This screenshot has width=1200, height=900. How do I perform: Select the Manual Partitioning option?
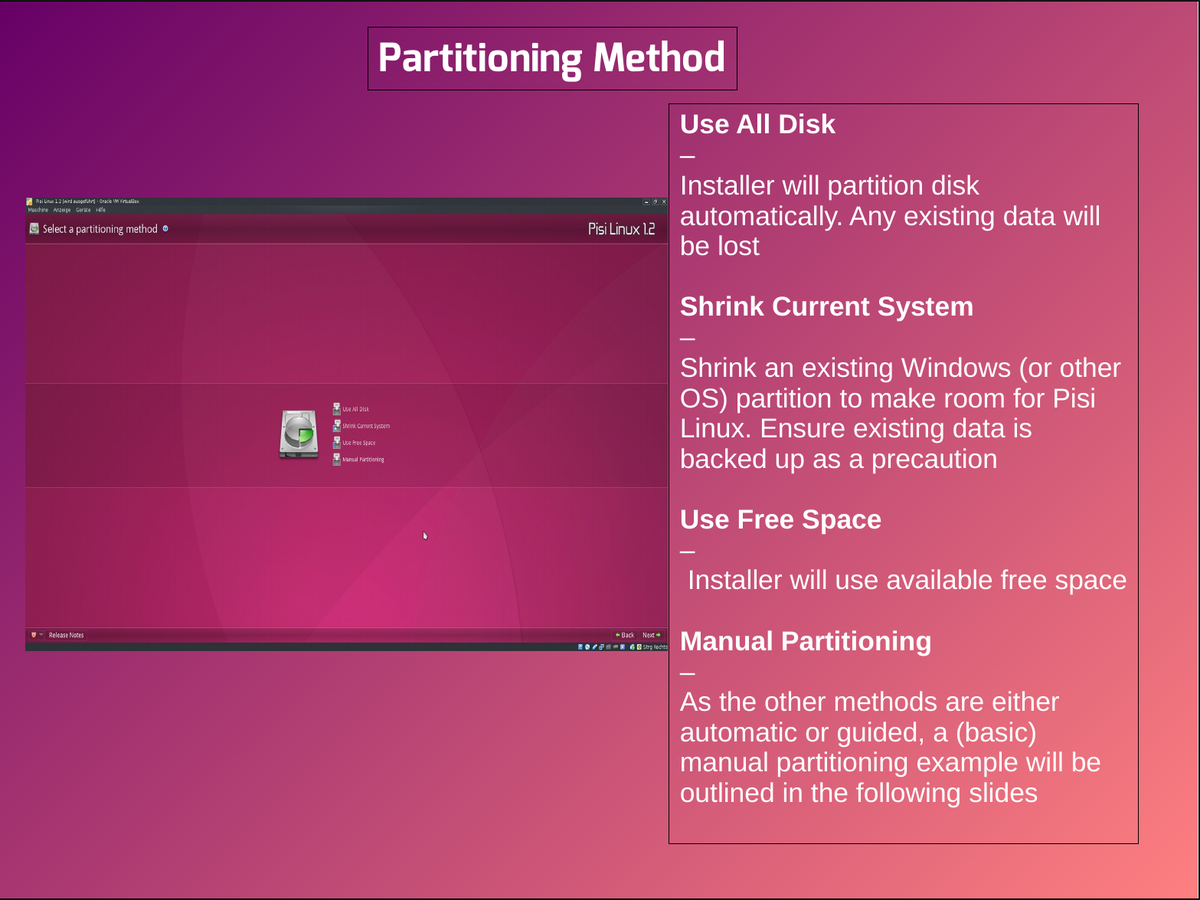(363, 459)
